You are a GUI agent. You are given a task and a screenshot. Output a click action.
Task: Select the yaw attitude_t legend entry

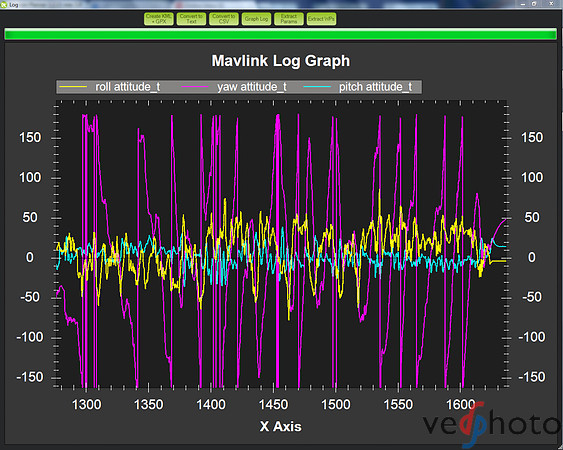tap(252, 87)
